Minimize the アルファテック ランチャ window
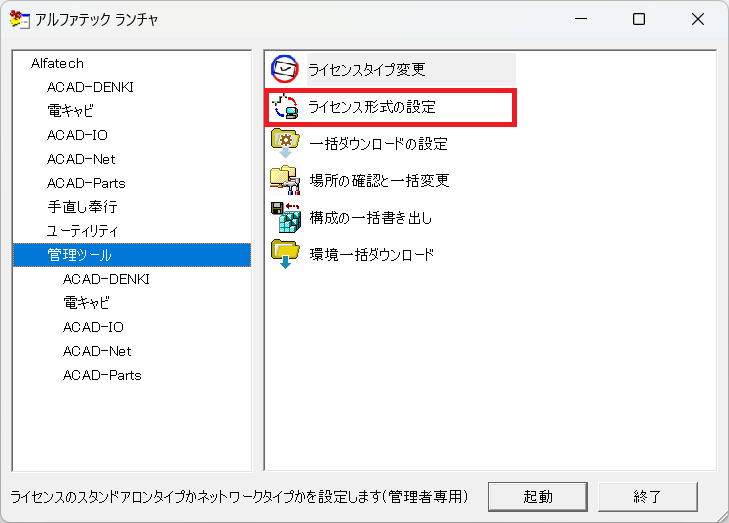This screenshot has height=523, width=729. (581, 19)
